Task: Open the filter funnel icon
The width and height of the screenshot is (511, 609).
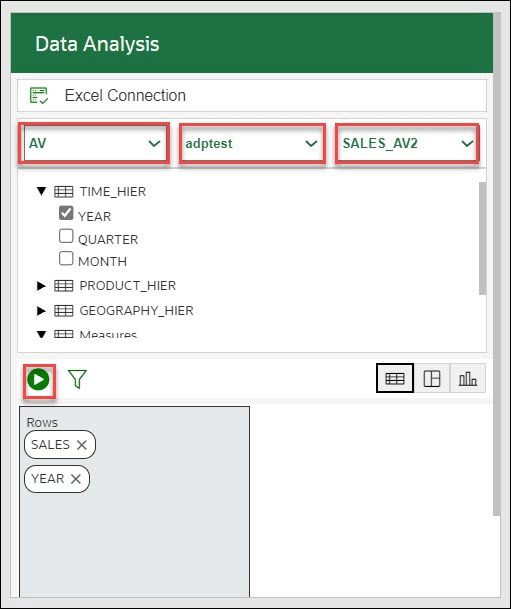Action: 77,379
